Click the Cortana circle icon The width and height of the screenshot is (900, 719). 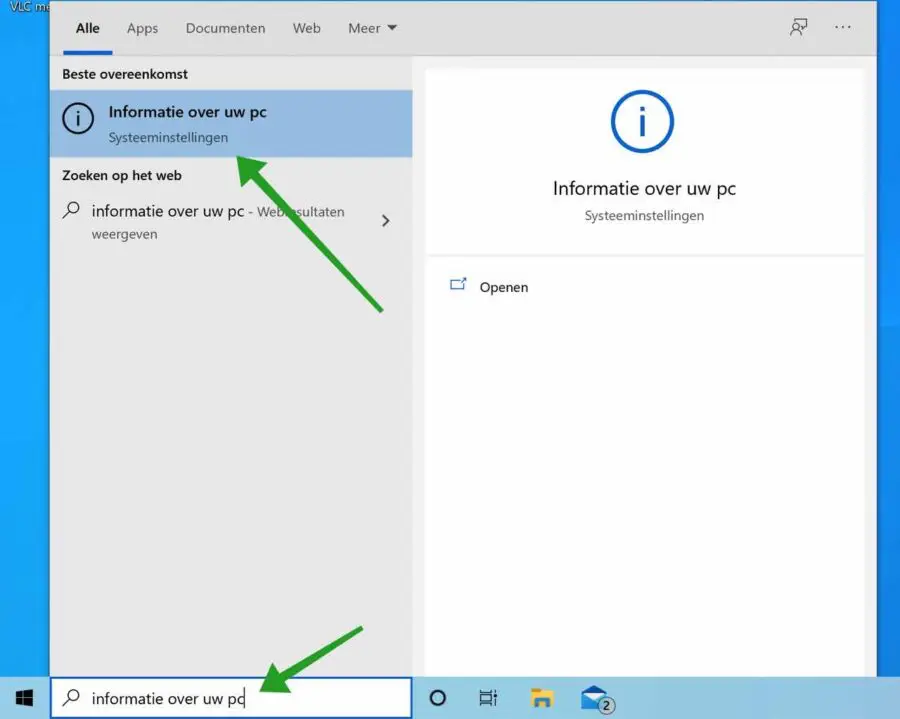coord(437,698)
